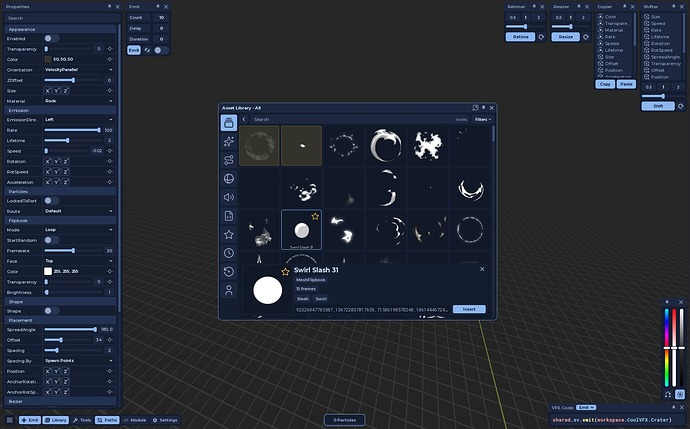Screen dimensions: 690x429
Task: Click the reset icon beside Resize button
Action: [x=586, y=37]
